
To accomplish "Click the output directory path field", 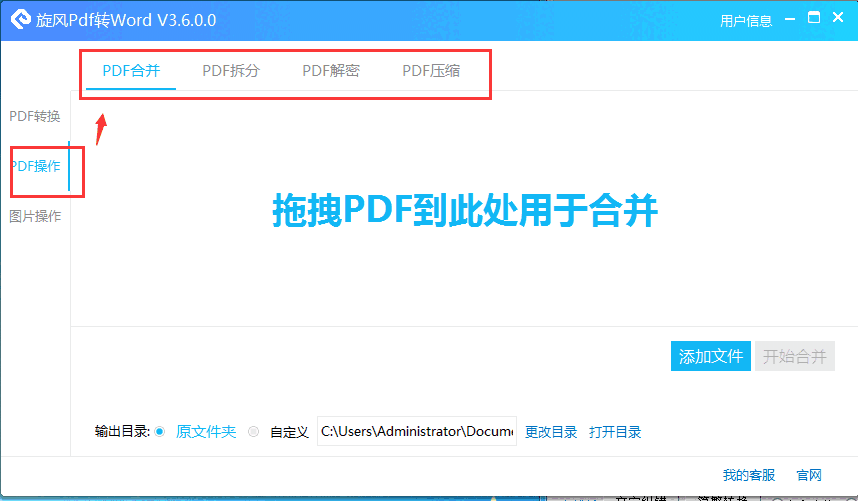I will (x=416, y=432).
